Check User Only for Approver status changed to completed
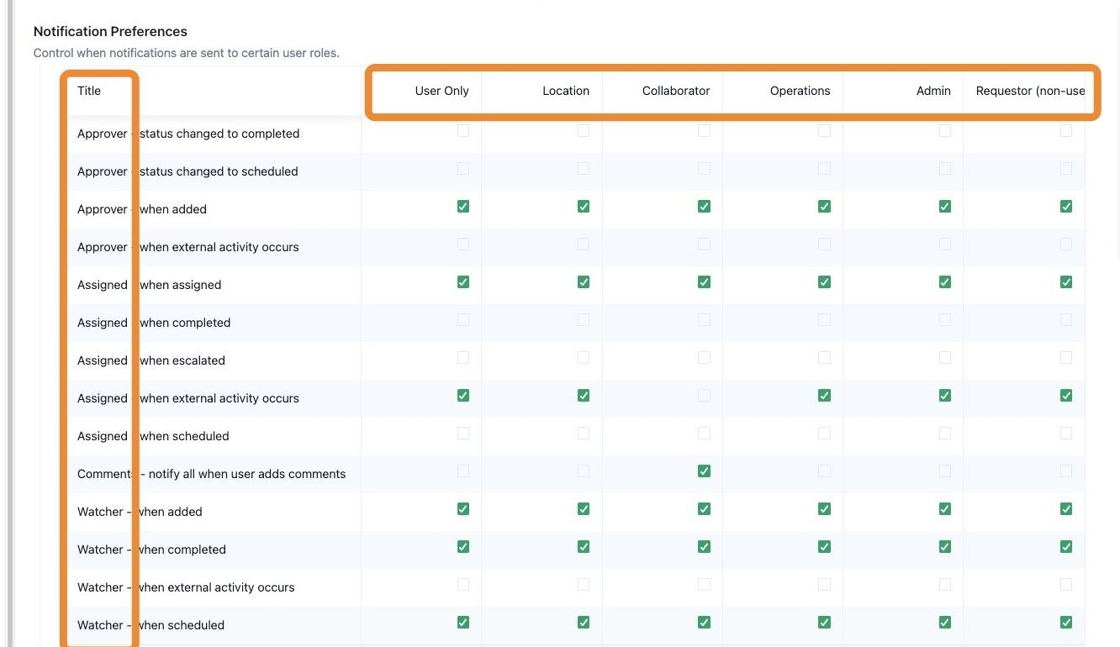The height and width of the screenshot is (647, 1120). (463, 131)
